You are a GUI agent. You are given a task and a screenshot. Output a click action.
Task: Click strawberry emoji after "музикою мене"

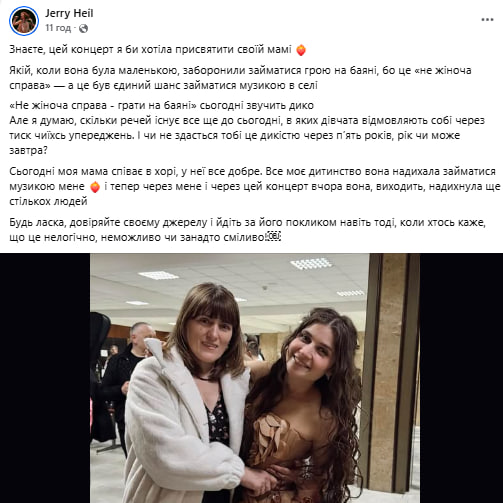(x=95, y=187)
